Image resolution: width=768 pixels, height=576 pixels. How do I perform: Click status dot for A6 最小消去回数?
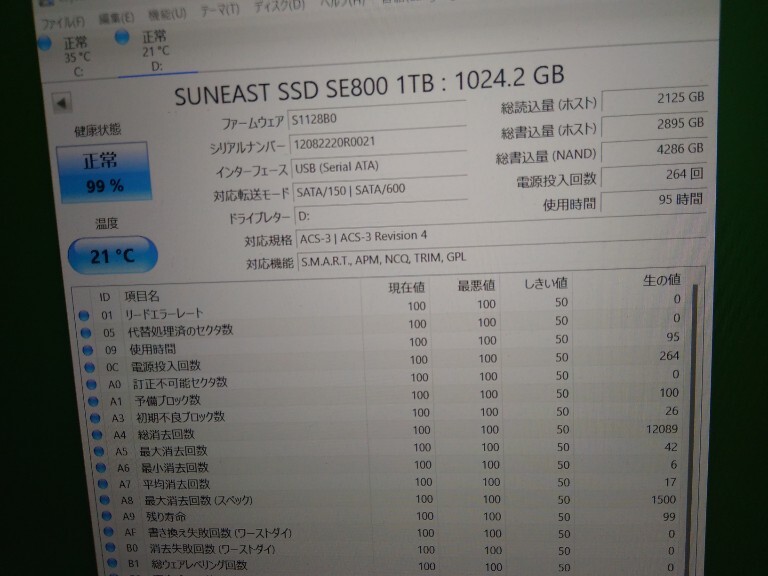(101, 468)
